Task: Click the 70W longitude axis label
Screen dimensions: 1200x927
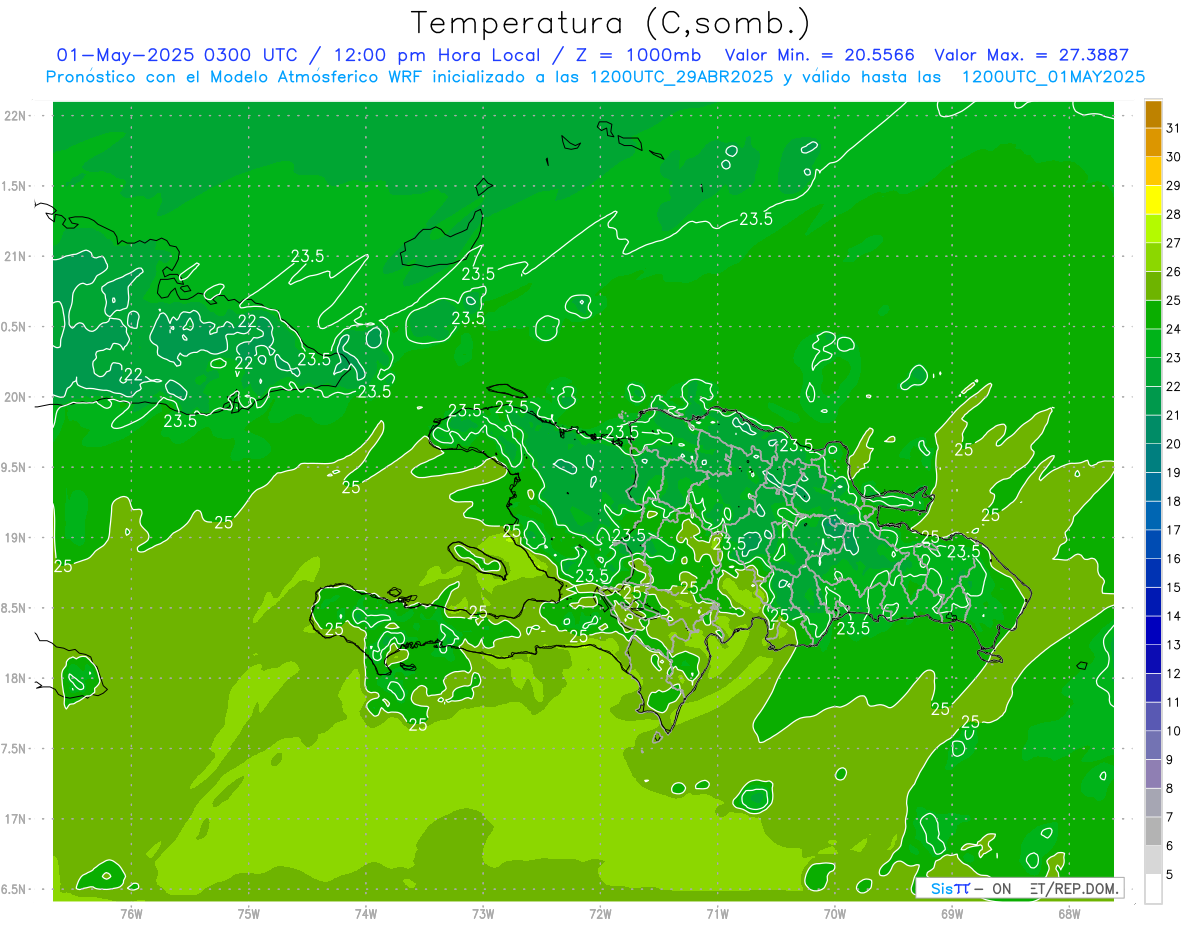Action: tap(835, 913)
